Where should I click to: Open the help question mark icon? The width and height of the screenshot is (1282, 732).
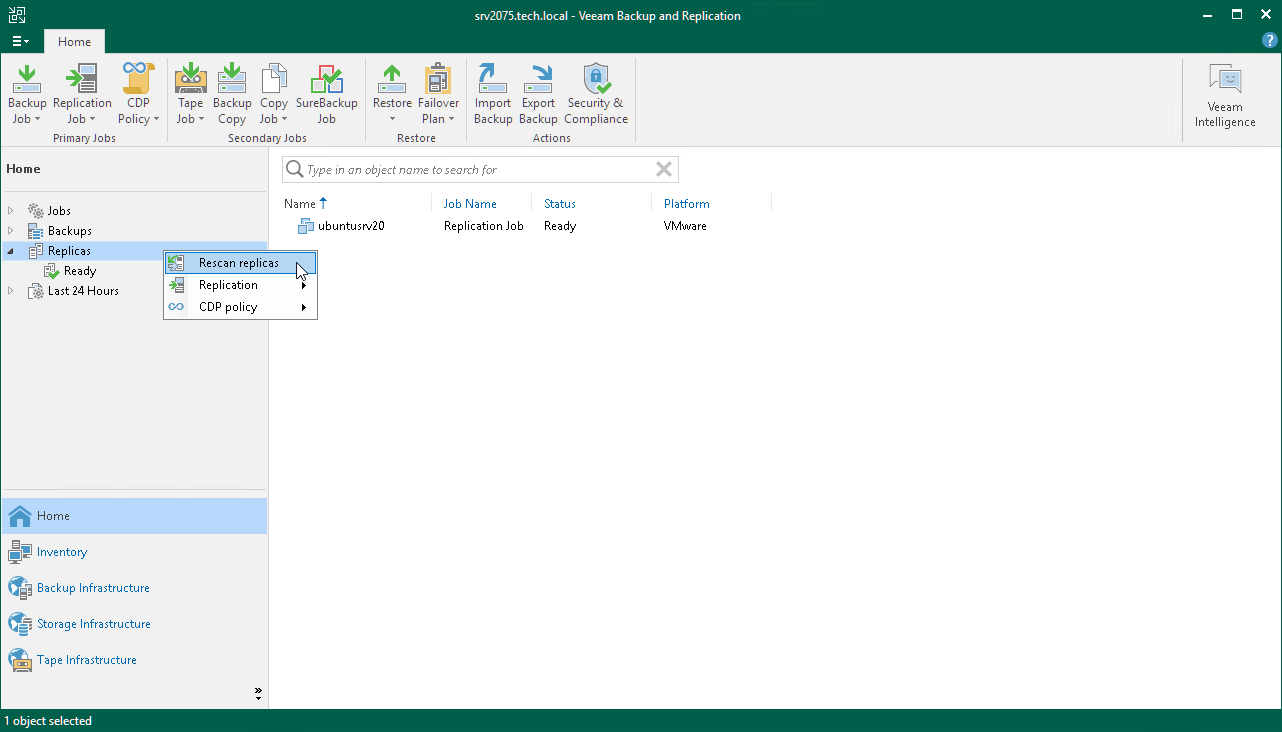pyautogui.click(x=1270, y=41)
